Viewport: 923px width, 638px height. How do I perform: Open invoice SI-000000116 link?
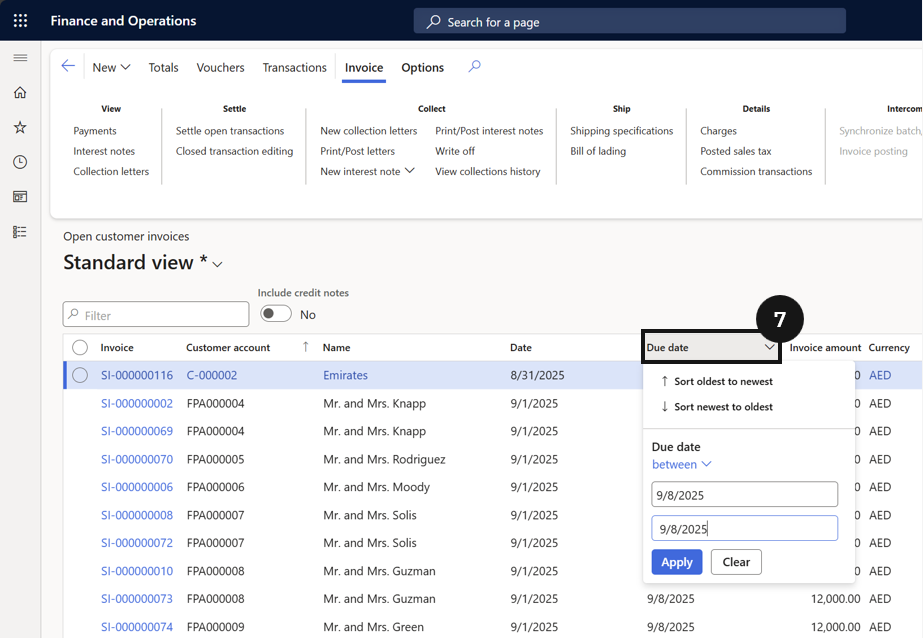[137, 375]
